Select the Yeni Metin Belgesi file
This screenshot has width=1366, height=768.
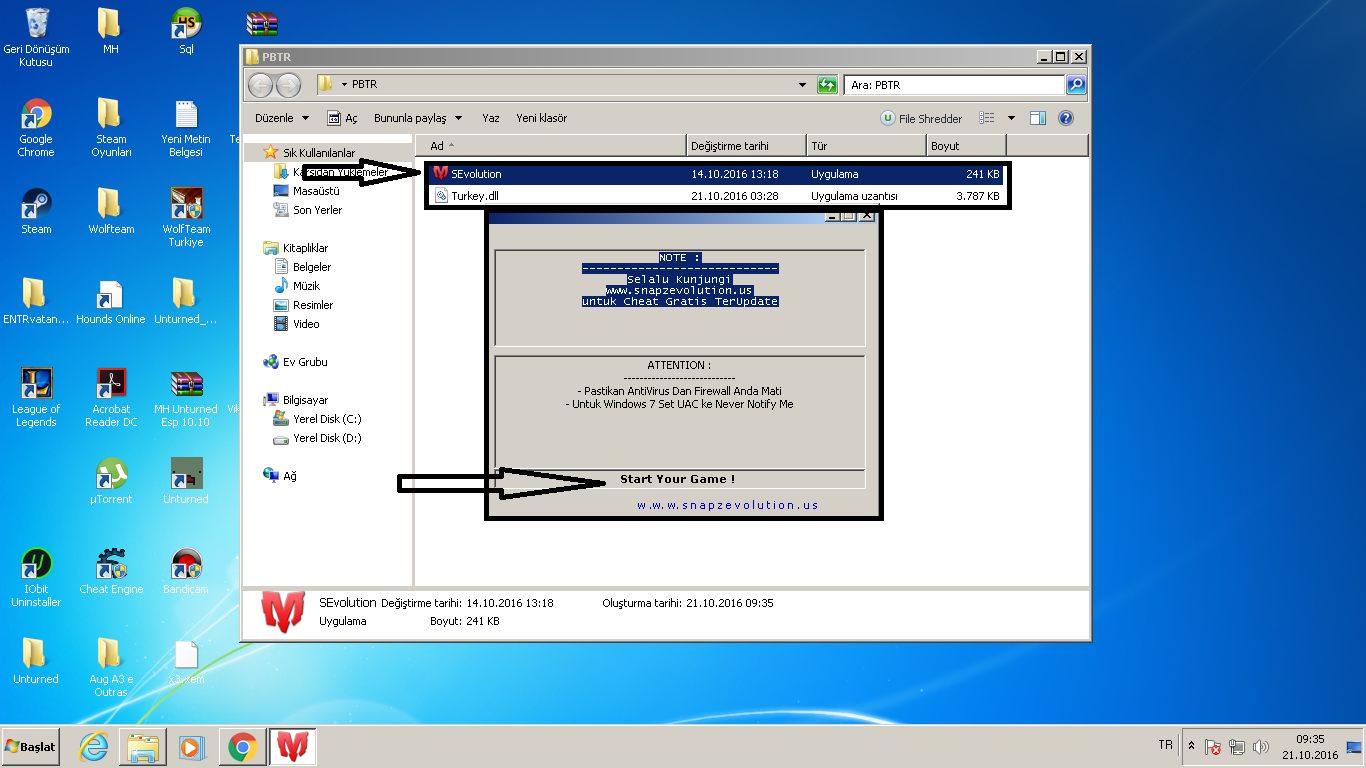186,128
